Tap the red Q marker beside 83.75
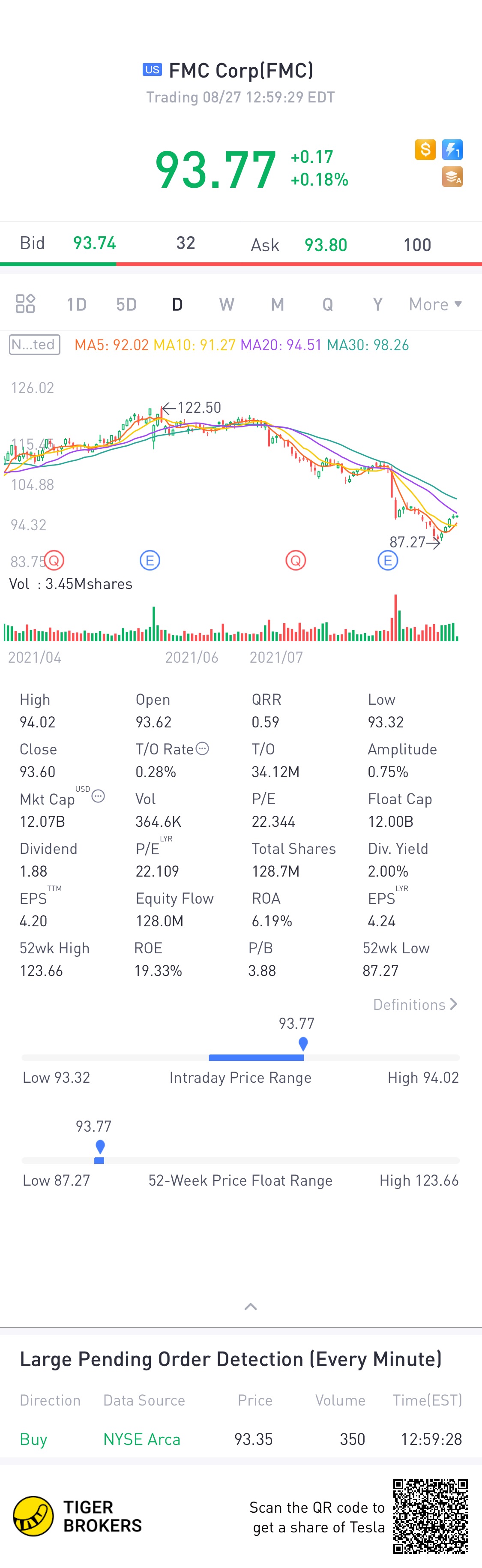The width and height of the screenshot is (482, 1568). coord(54,560)
